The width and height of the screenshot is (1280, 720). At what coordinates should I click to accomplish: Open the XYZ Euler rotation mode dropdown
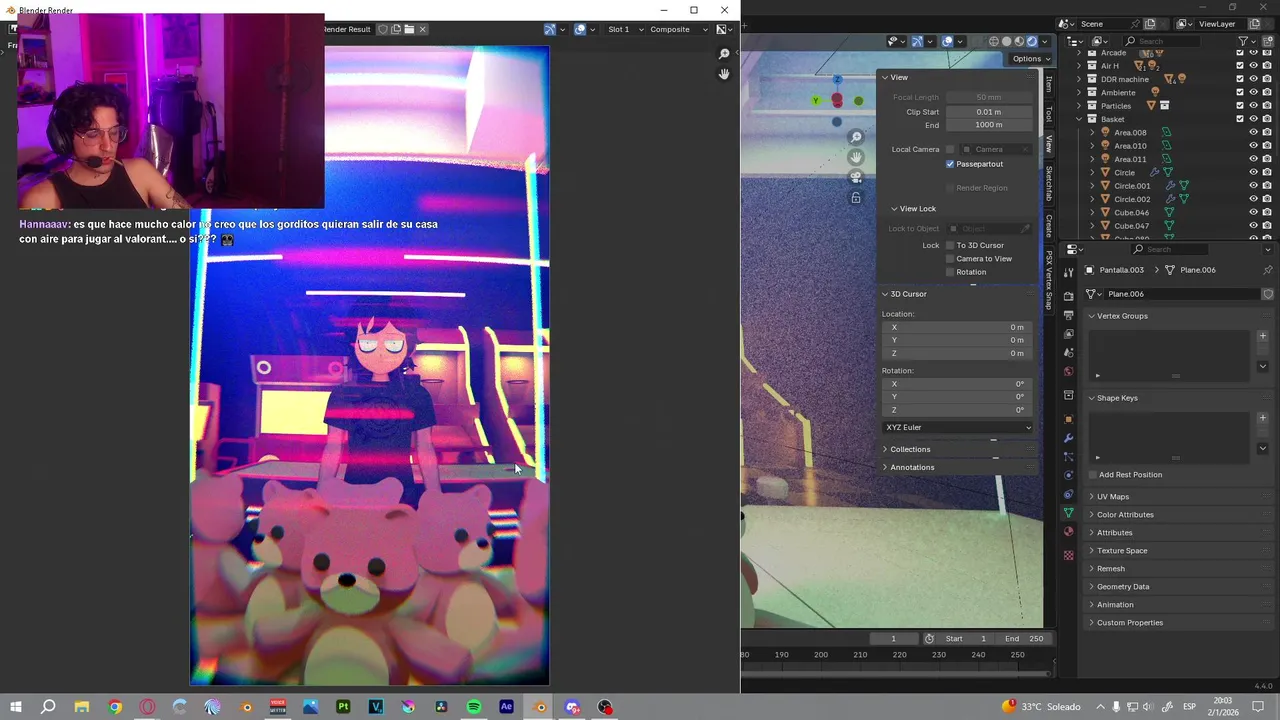coord(958,427)
